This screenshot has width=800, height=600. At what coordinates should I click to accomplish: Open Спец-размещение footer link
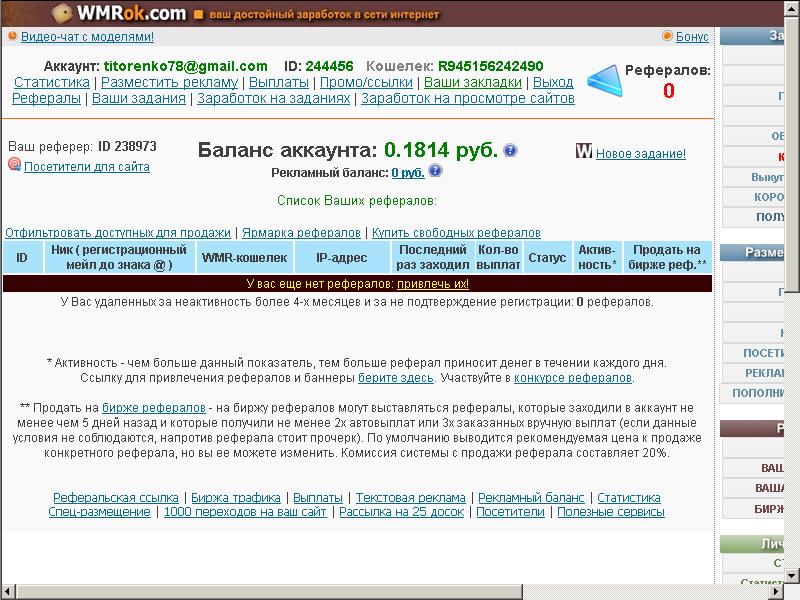pyautogui.click(x=99, y=512)
